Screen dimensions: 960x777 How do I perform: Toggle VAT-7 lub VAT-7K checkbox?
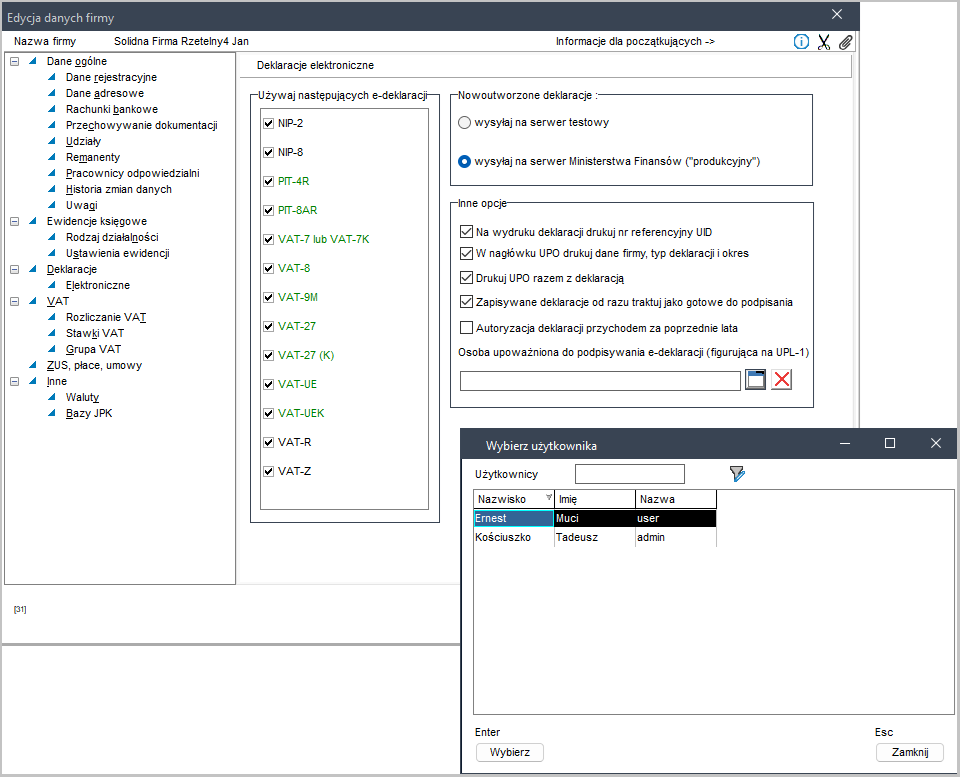pos(268,239)
